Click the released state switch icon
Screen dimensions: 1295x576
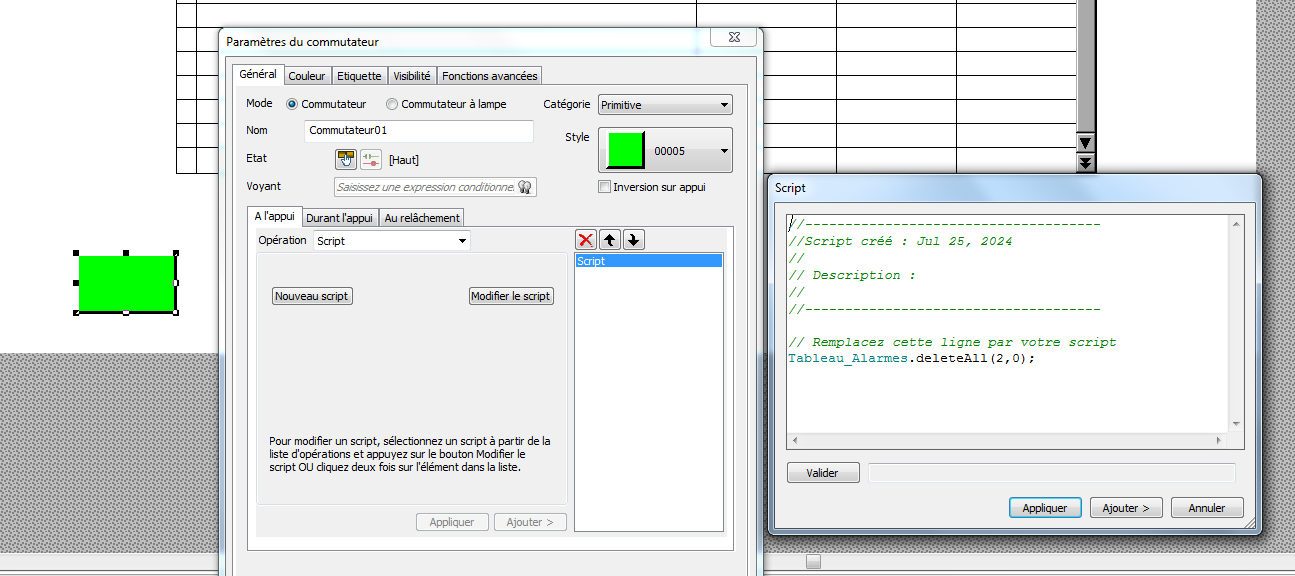click(x=371, y=159)
